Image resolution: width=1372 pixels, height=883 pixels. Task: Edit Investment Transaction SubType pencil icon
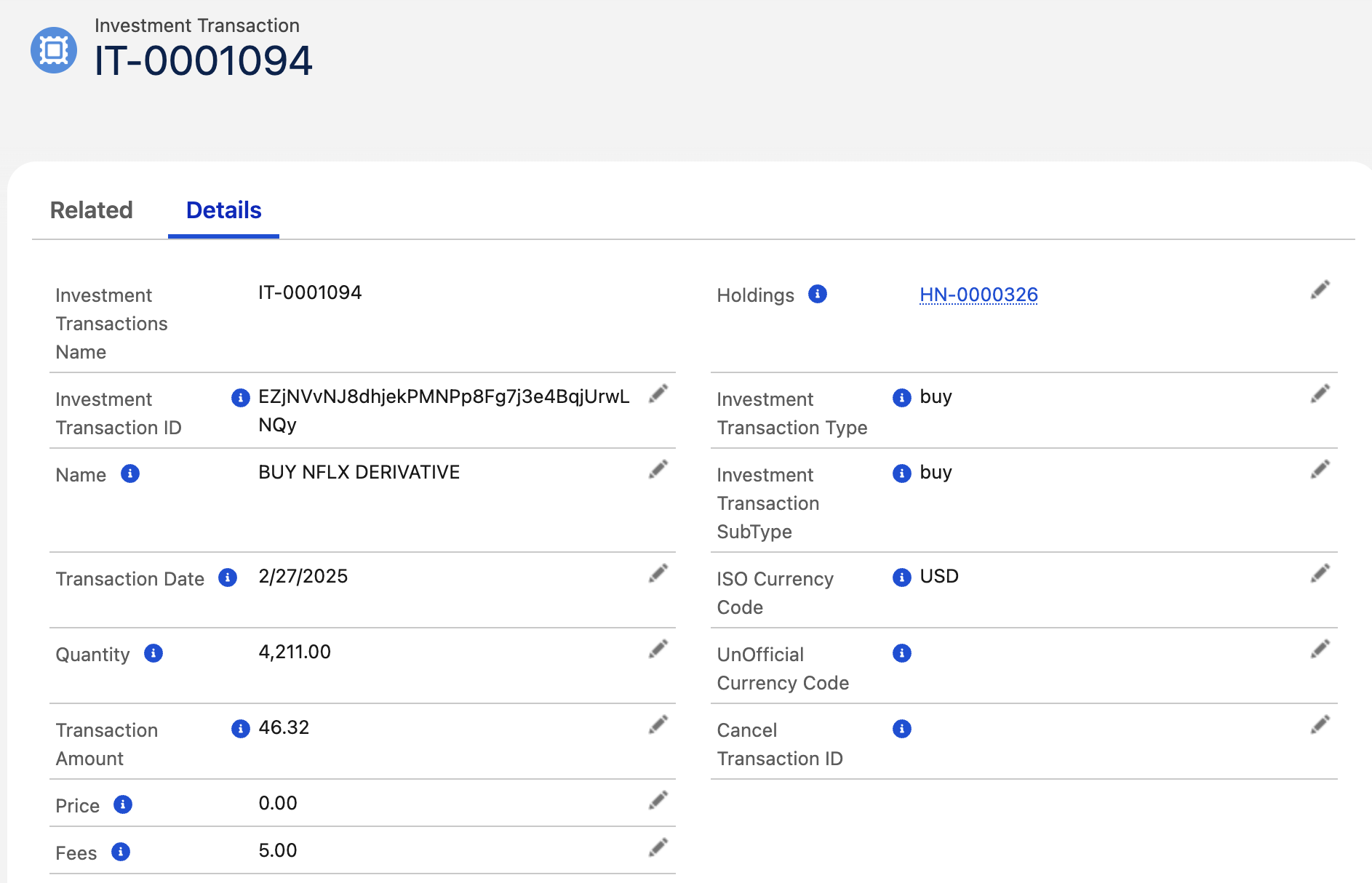pos(1320,469)
